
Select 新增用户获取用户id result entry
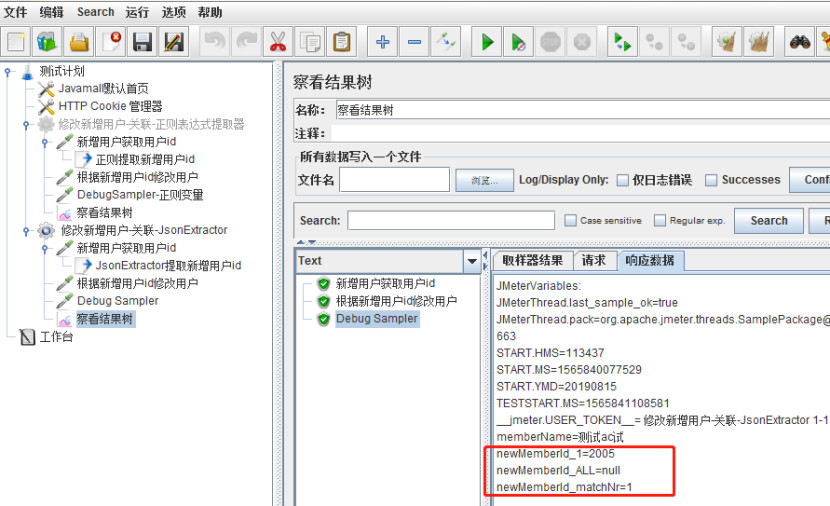[x=385, y=284]
